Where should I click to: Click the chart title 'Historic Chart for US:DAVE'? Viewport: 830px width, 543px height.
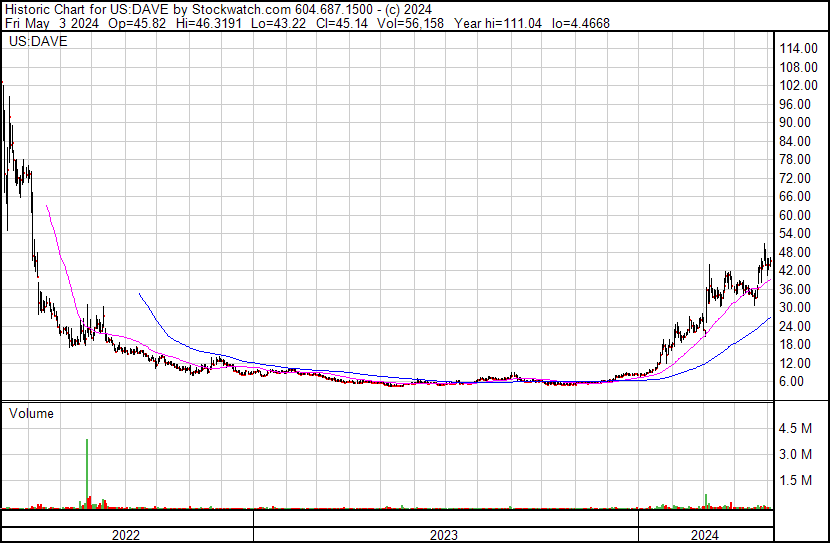coord(88,10)
